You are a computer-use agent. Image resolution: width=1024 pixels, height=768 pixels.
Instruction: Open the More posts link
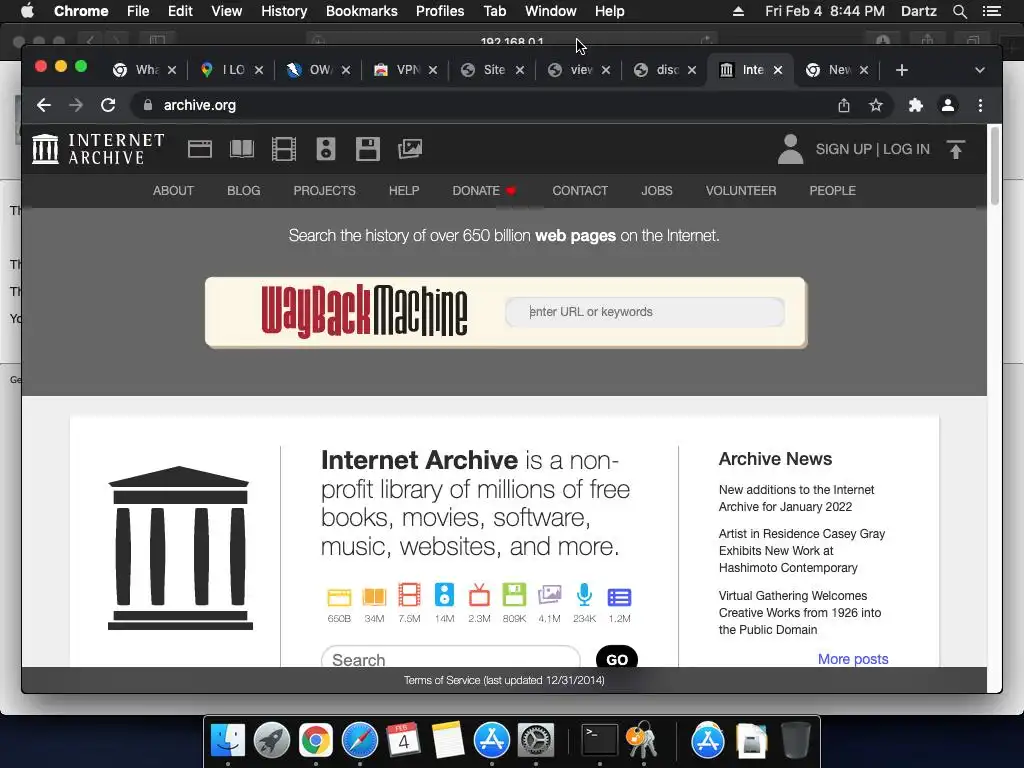853,659
